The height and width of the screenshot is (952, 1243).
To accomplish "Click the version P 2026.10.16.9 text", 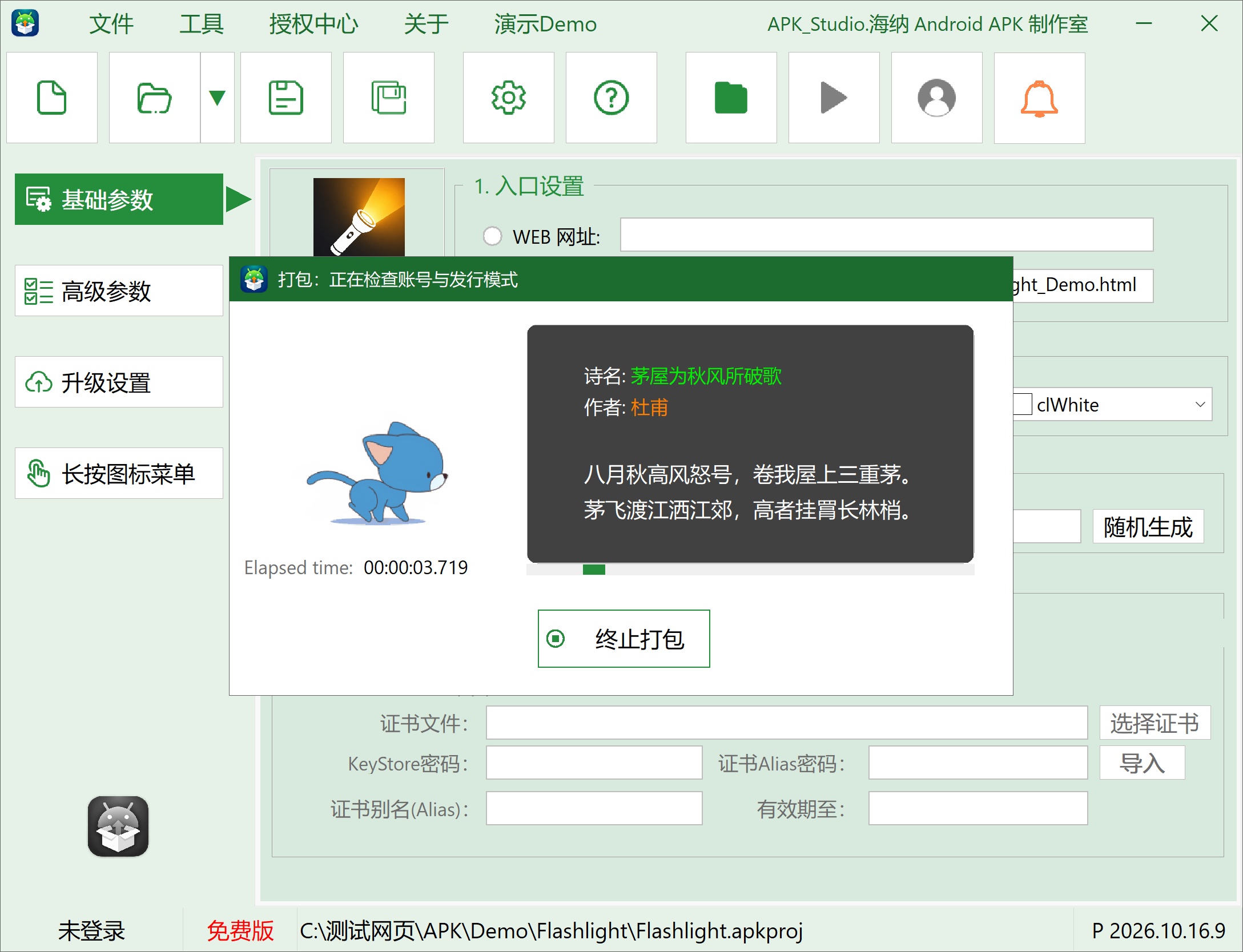I will point(1158,931).
